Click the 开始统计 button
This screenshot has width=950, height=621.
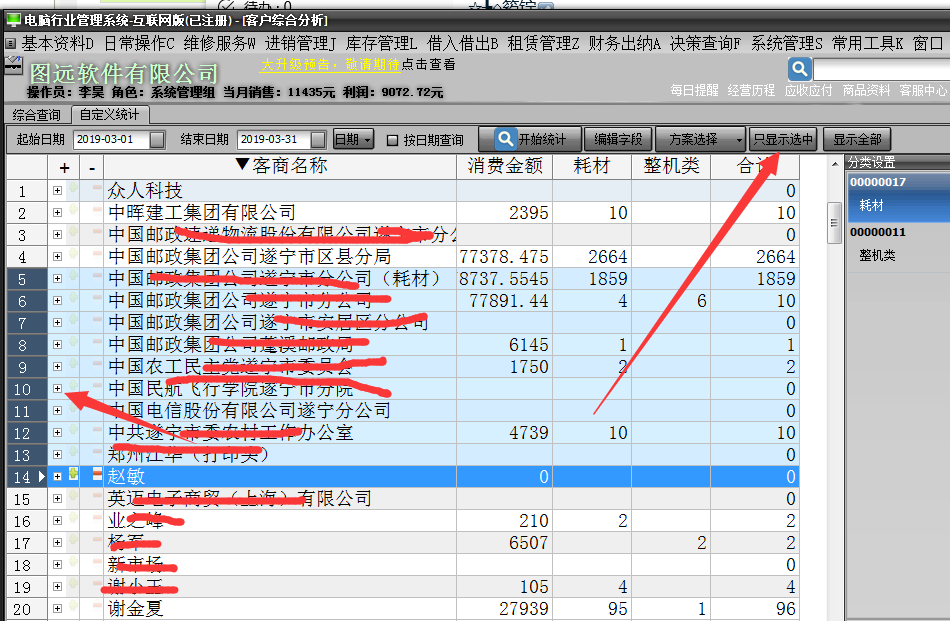tap(530, 140)
